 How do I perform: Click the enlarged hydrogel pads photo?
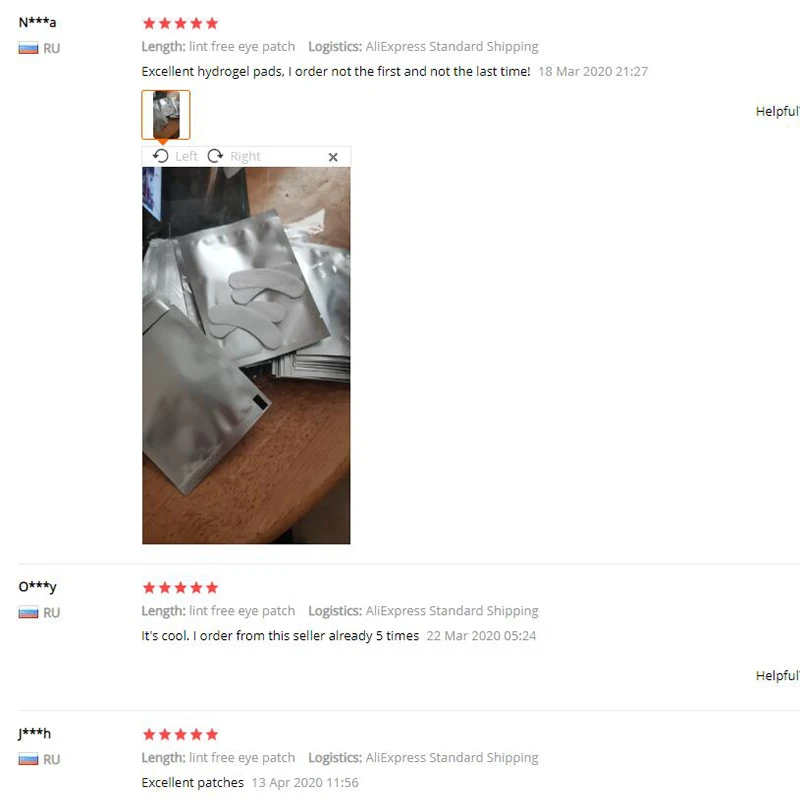[x=246, y=356]
